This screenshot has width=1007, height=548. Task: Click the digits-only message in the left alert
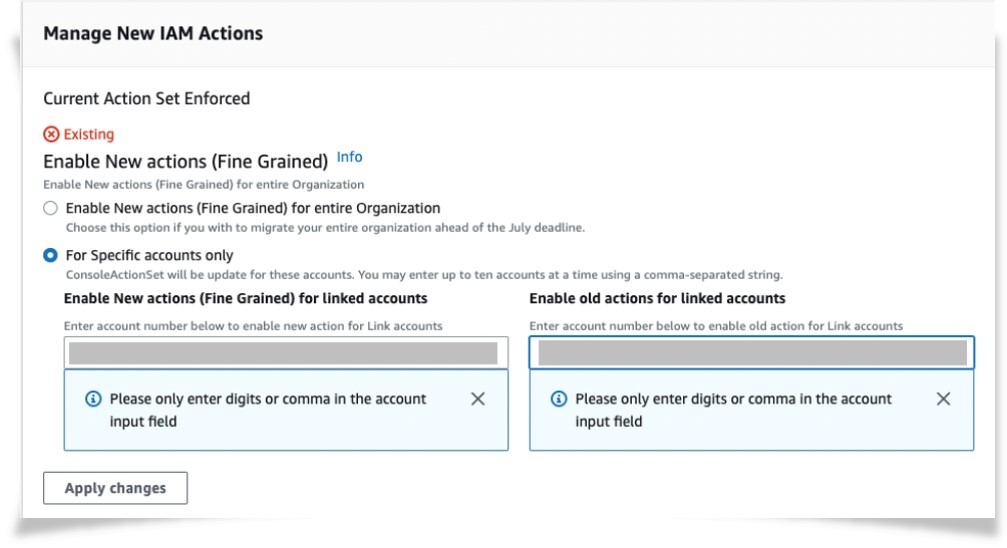267,410
